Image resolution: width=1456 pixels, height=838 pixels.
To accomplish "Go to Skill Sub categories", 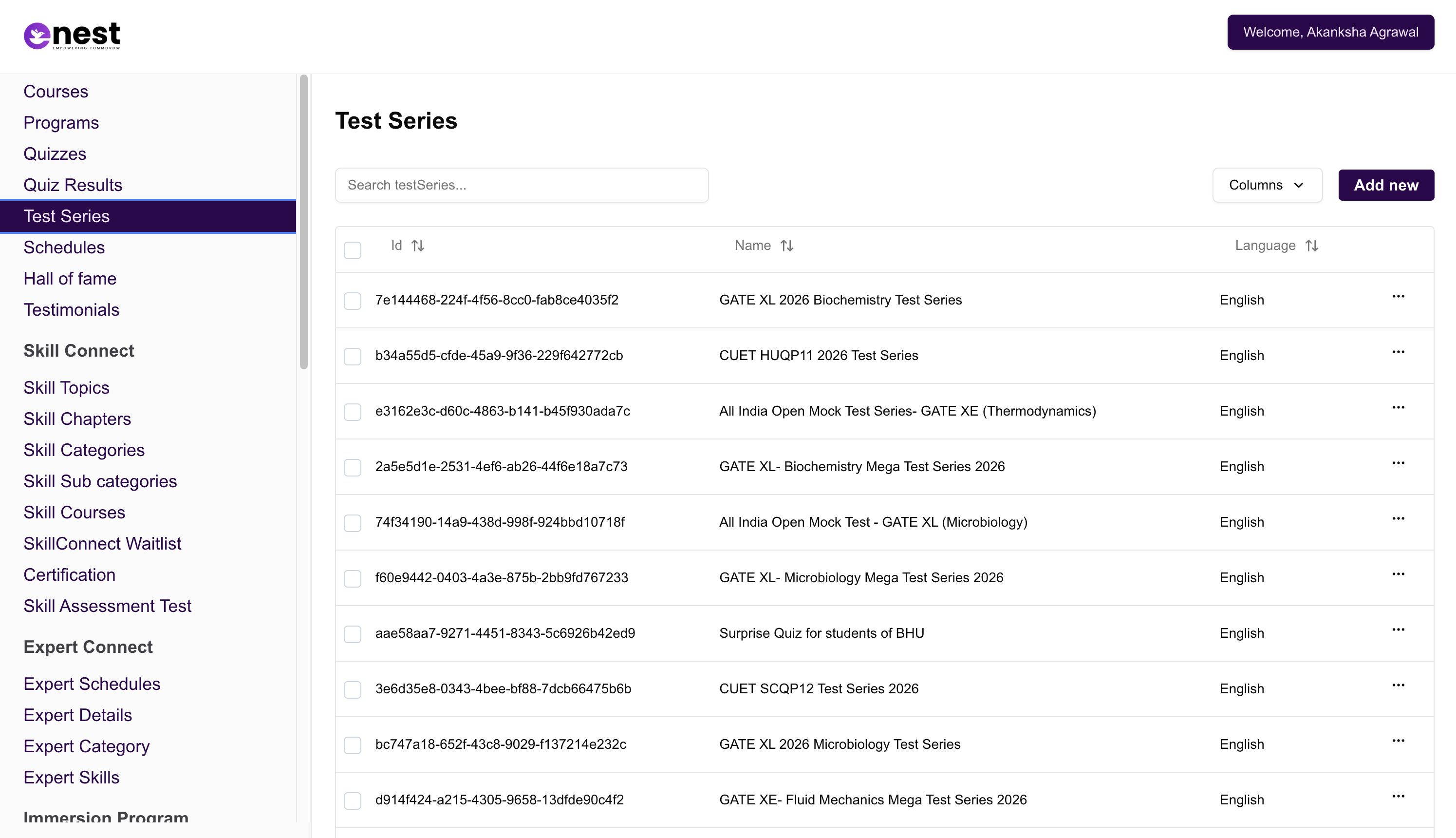I will [x=100, y=481].
